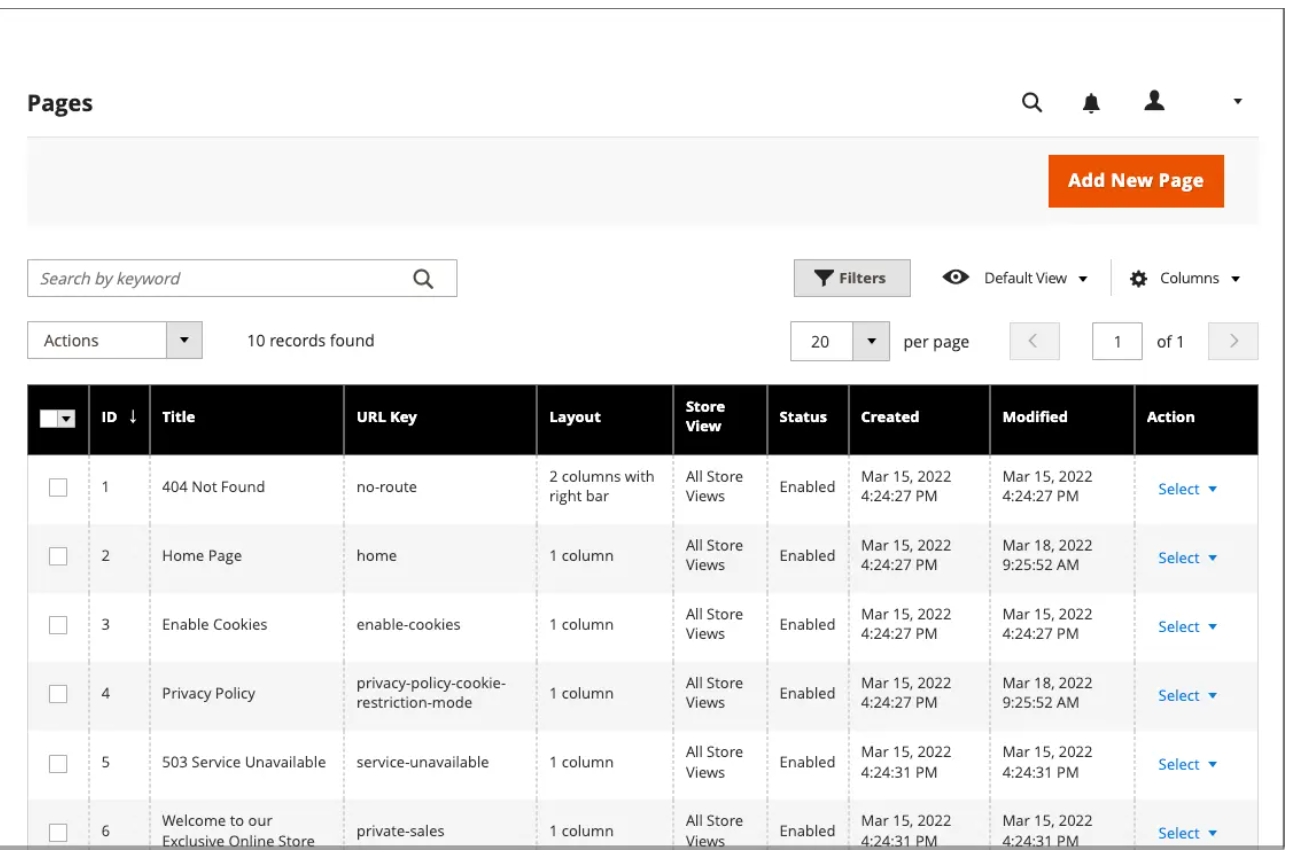1291x855 pixels.
Task: Click the keyword search magnifier icon
Action: click(423, 279)
